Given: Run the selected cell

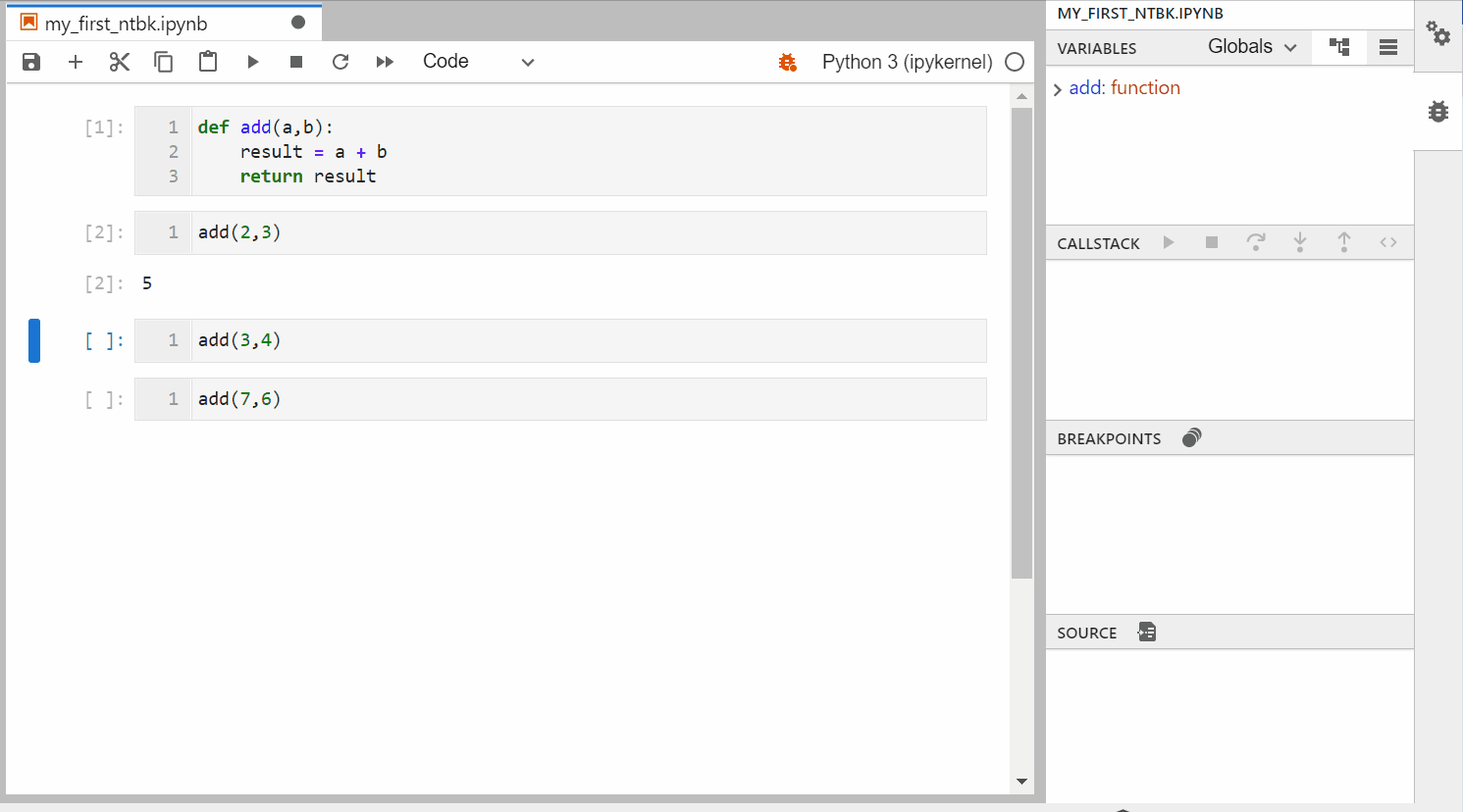Looking at the screenshot, I should point(252,61).
